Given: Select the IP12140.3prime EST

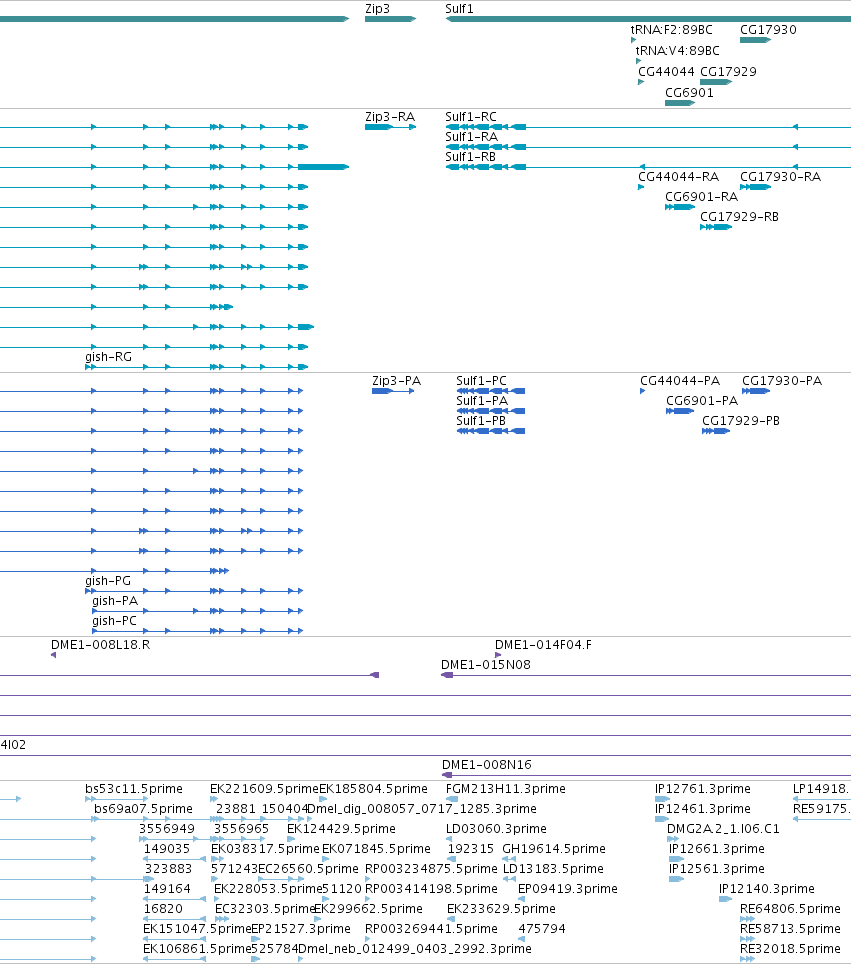Looking at the screenshot, I should click(726, 899).
